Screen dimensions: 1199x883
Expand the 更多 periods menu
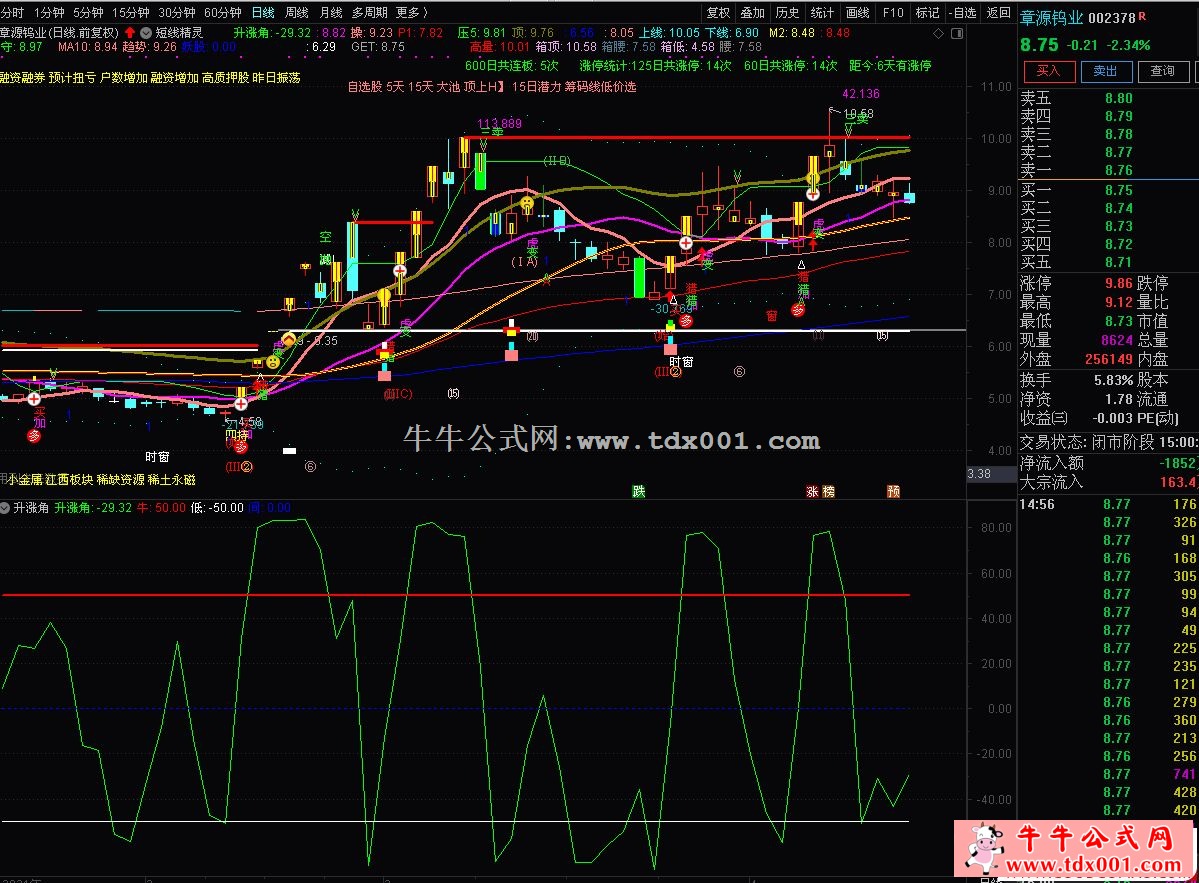[x=411, y=12]
